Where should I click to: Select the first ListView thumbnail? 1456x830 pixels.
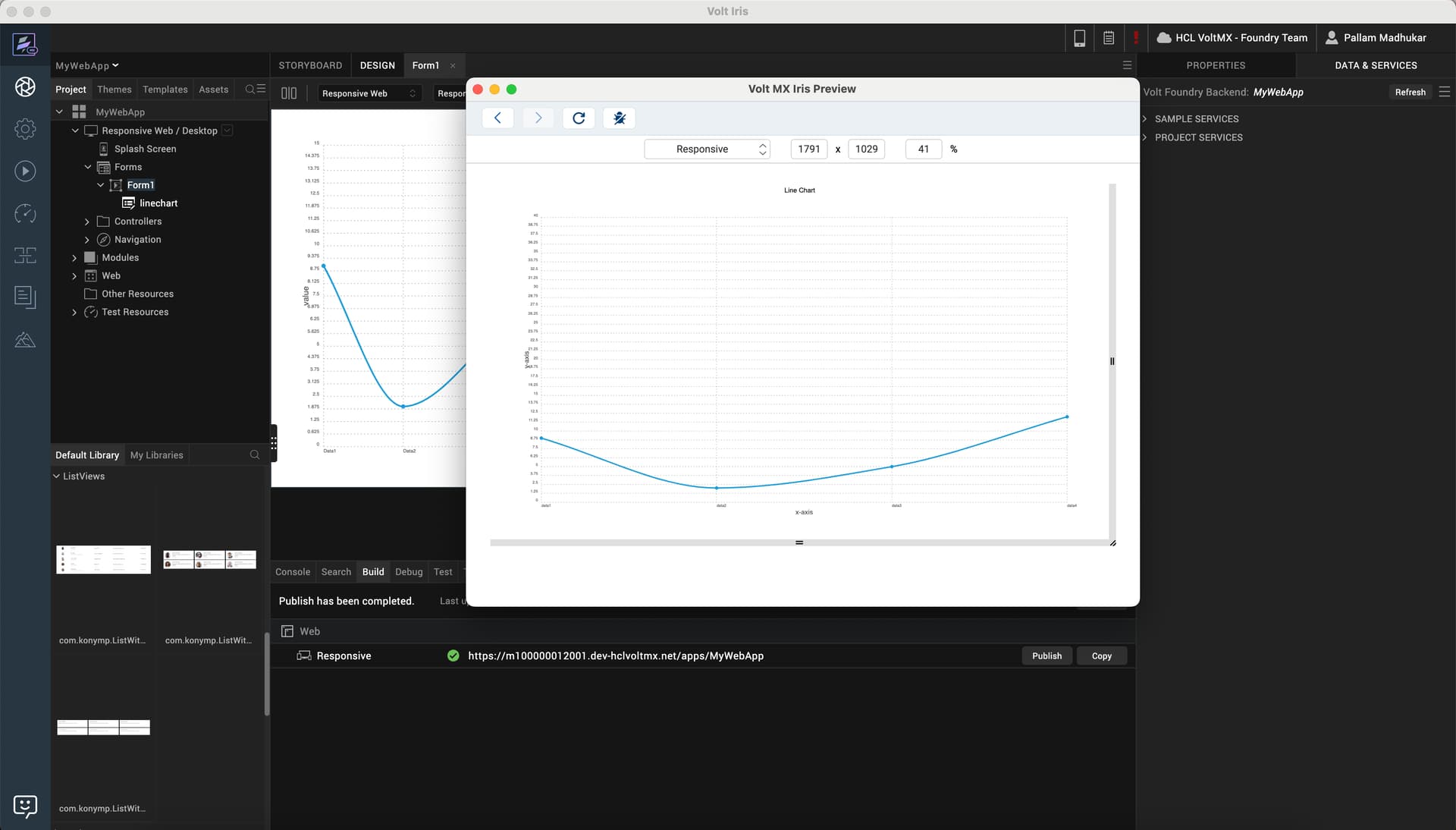point(104,560)
